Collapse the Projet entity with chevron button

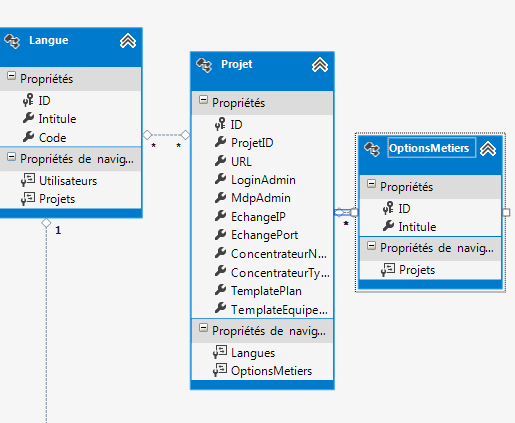[x=320, y=65]
